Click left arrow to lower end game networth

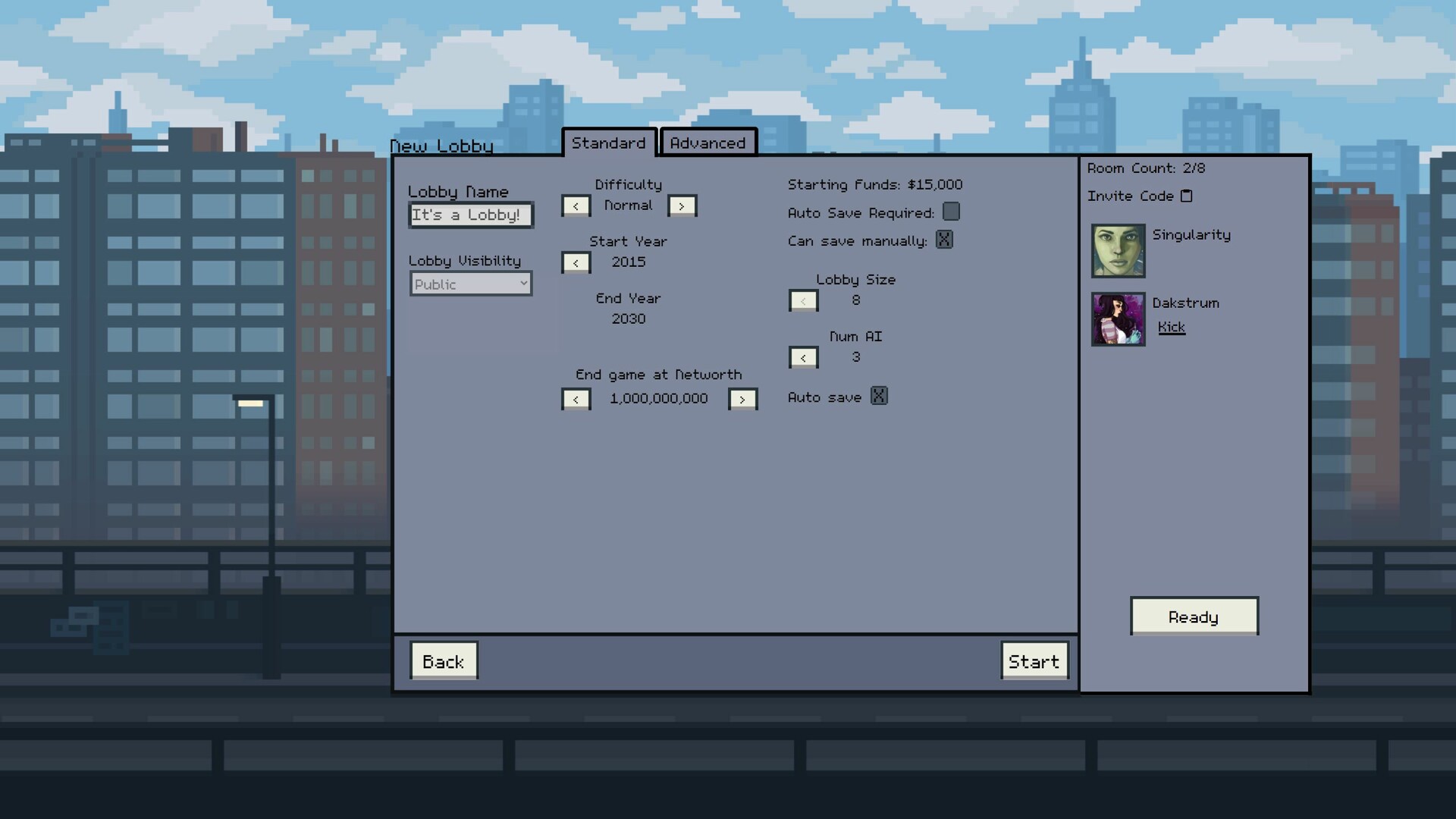[575, 399]
